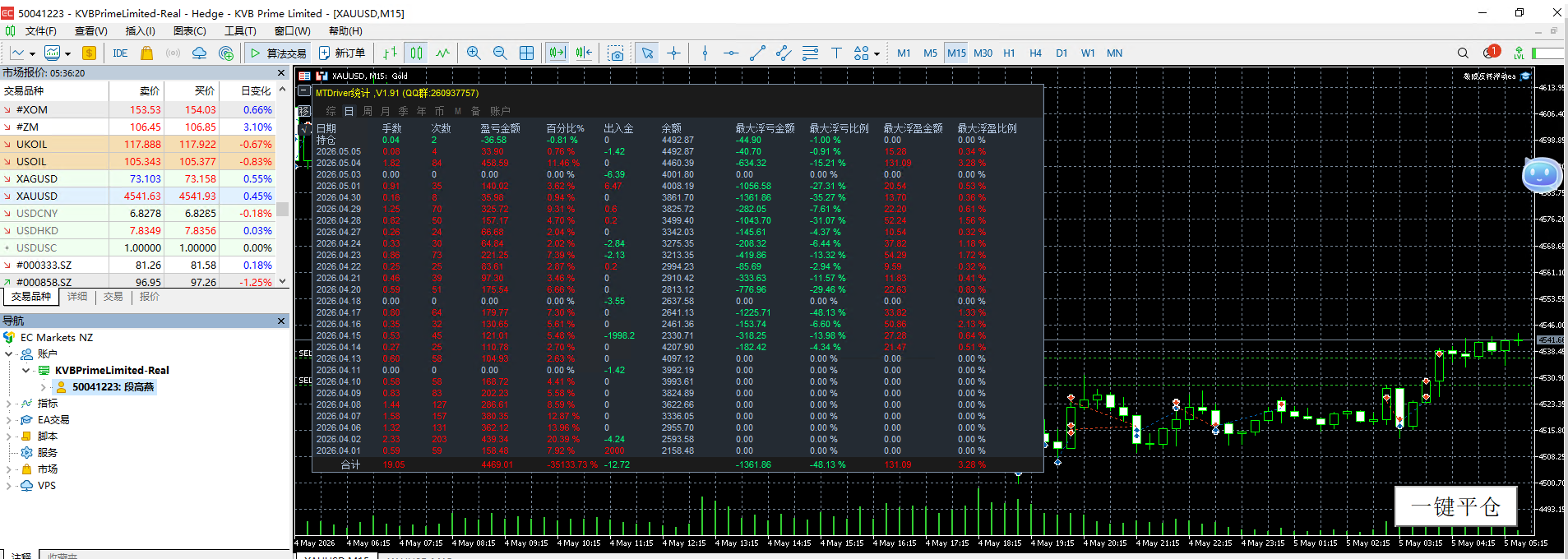Toggle algo trading (算法交易) button

277,53
